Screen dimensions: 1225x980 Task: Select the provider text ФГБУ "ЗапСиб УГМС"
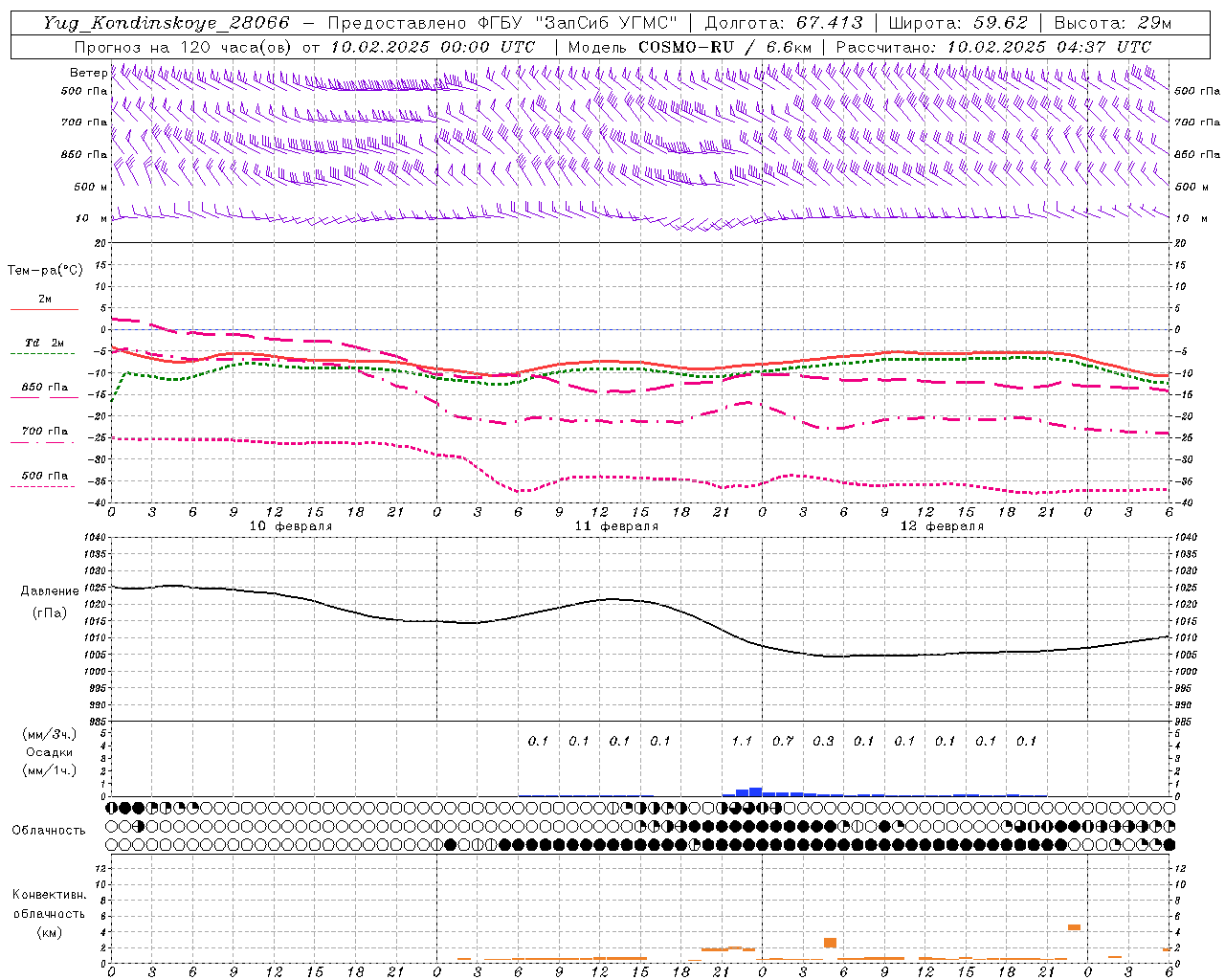pyautogui.click(x=578, y=23)
